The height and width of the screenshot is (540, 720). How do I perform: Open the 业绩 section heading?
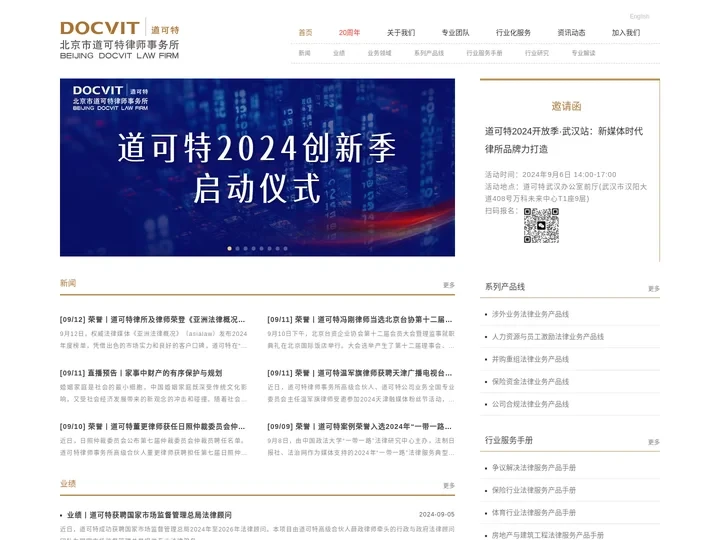click(68, 484)
